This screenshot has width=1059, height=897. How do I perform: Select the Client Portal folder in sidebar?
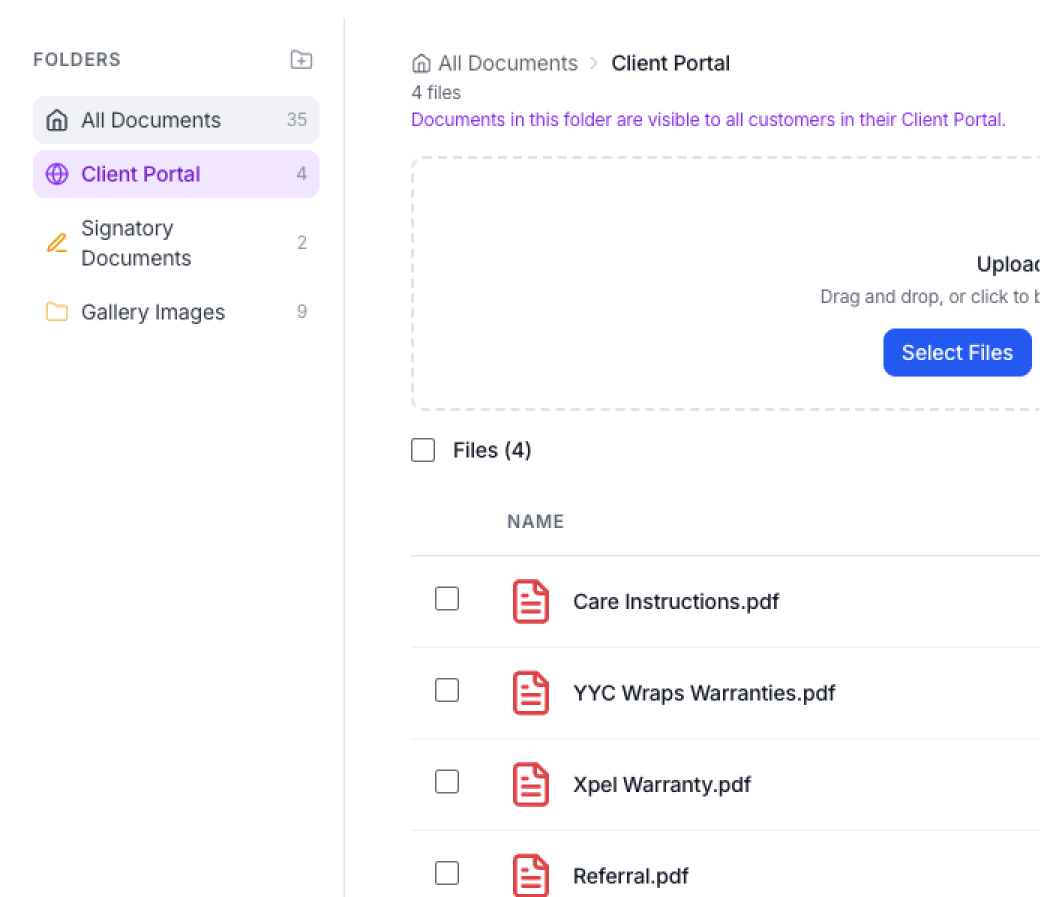tap(176, 174)
